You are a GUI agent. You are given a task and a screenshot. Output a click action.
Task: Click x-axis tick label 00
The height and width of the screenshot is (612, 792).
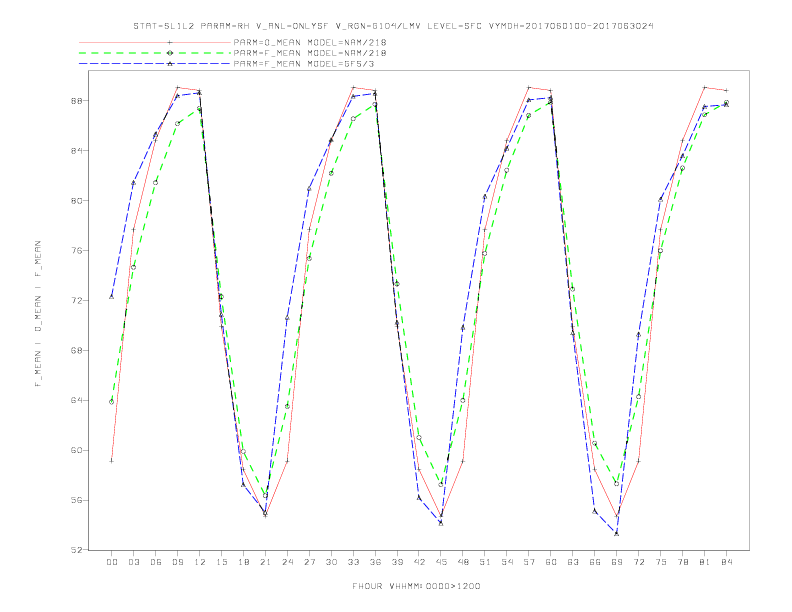pyautogui.click(x=112, y=562)
